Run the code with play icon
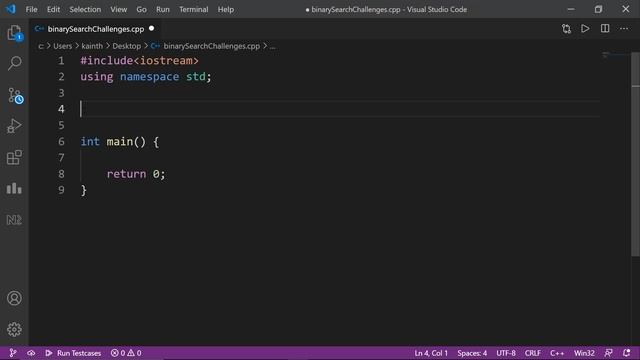This screenshot has width=640, height=360. (585, 29)
